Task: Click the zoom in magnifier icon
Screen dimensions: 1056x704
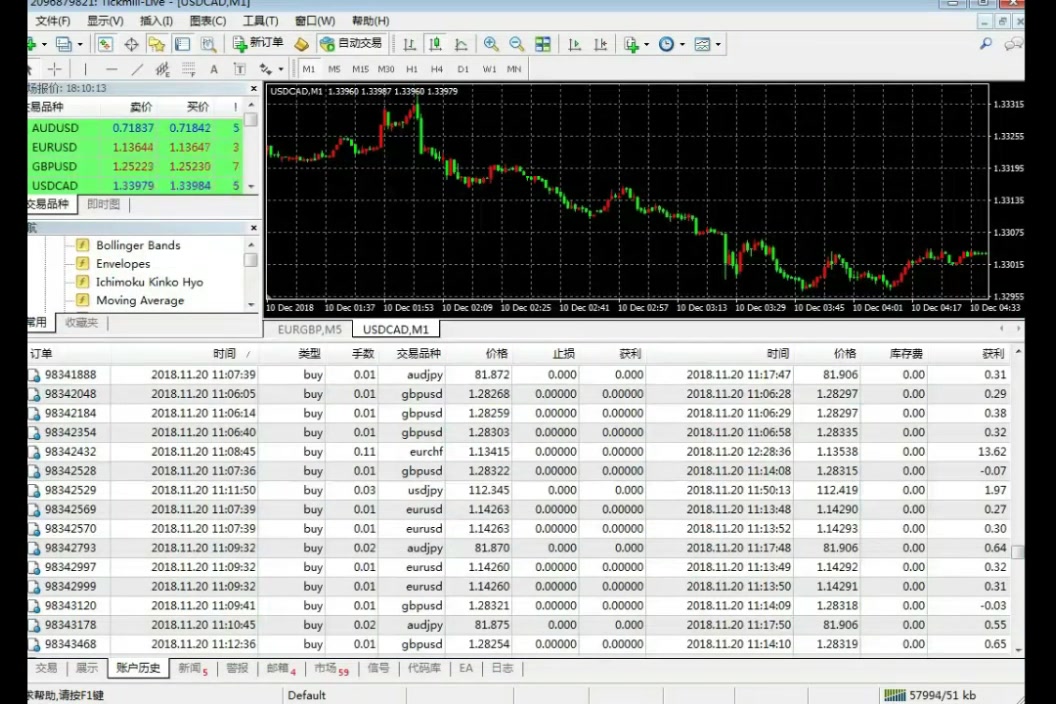Action: [x=491, y=44]
